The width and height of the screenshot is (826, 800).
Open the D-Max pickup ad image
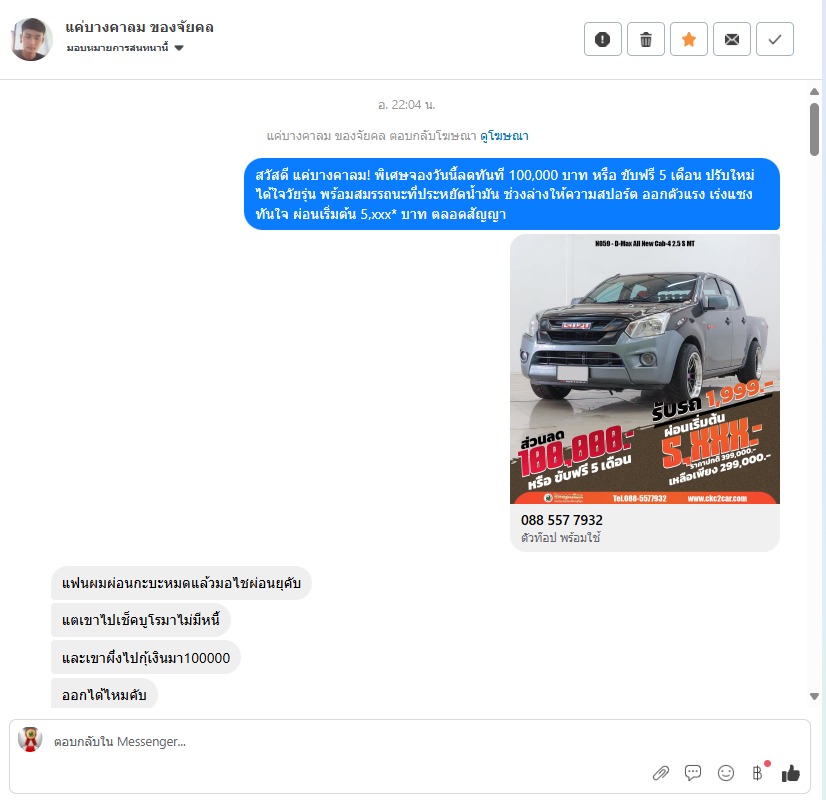point(645,369)
